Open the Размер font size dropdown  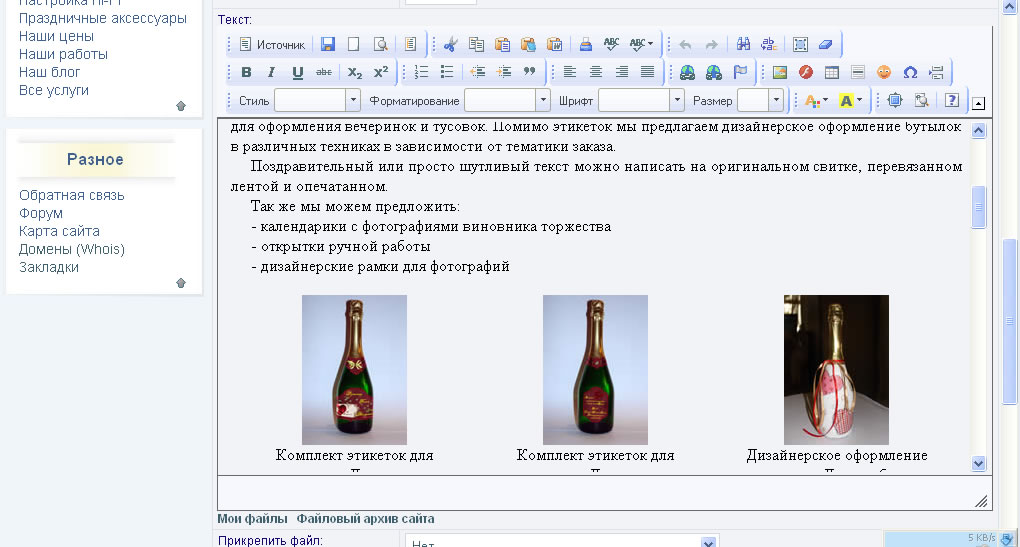pos(775,100)
